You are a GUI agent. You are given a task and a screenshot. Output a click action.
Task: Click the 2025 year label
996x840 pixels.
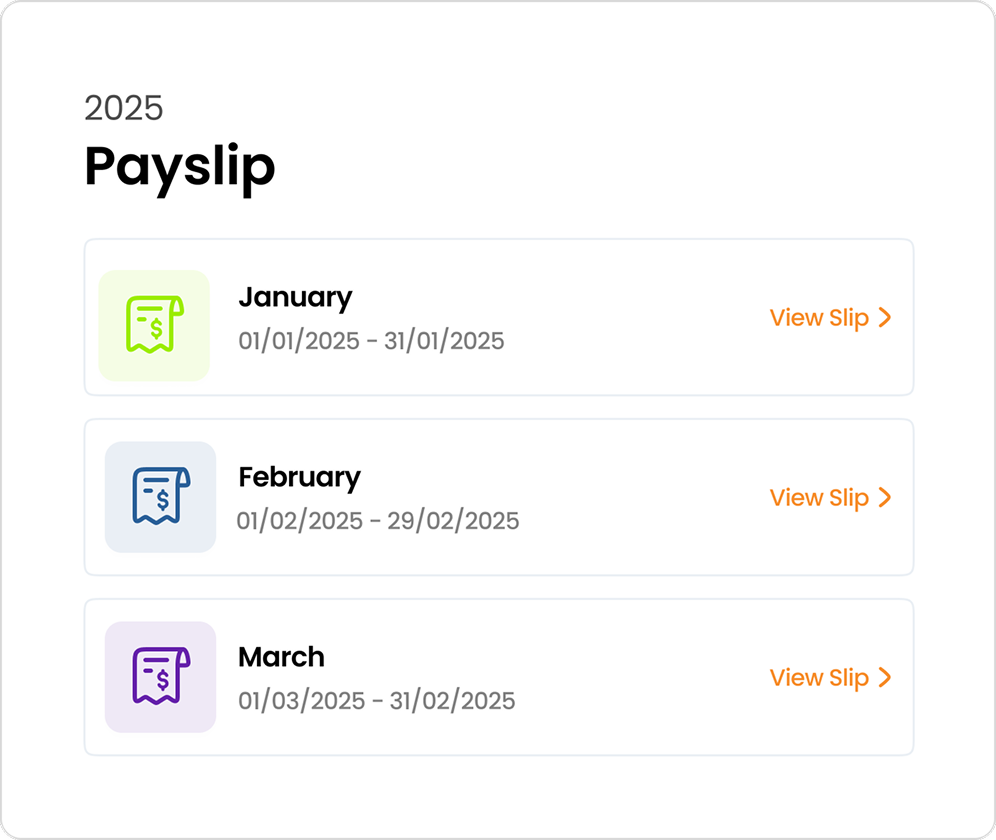click(x=124, y=108)
